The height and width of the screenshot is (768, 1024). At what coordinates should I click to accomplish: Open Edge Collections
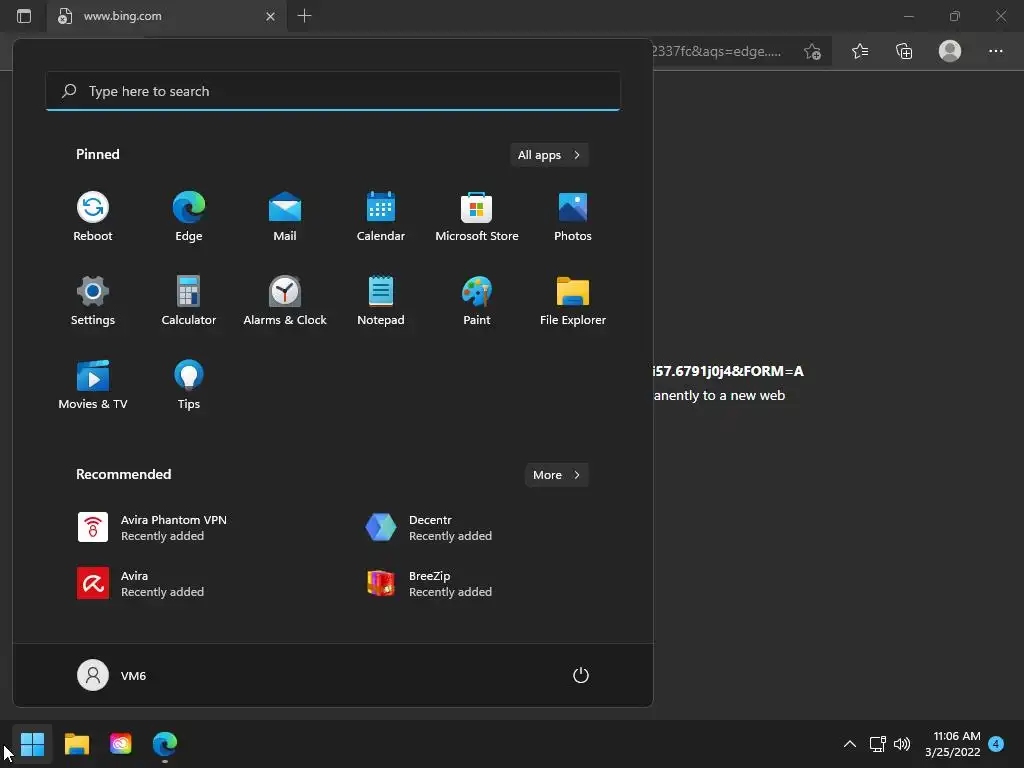point(904,51)
